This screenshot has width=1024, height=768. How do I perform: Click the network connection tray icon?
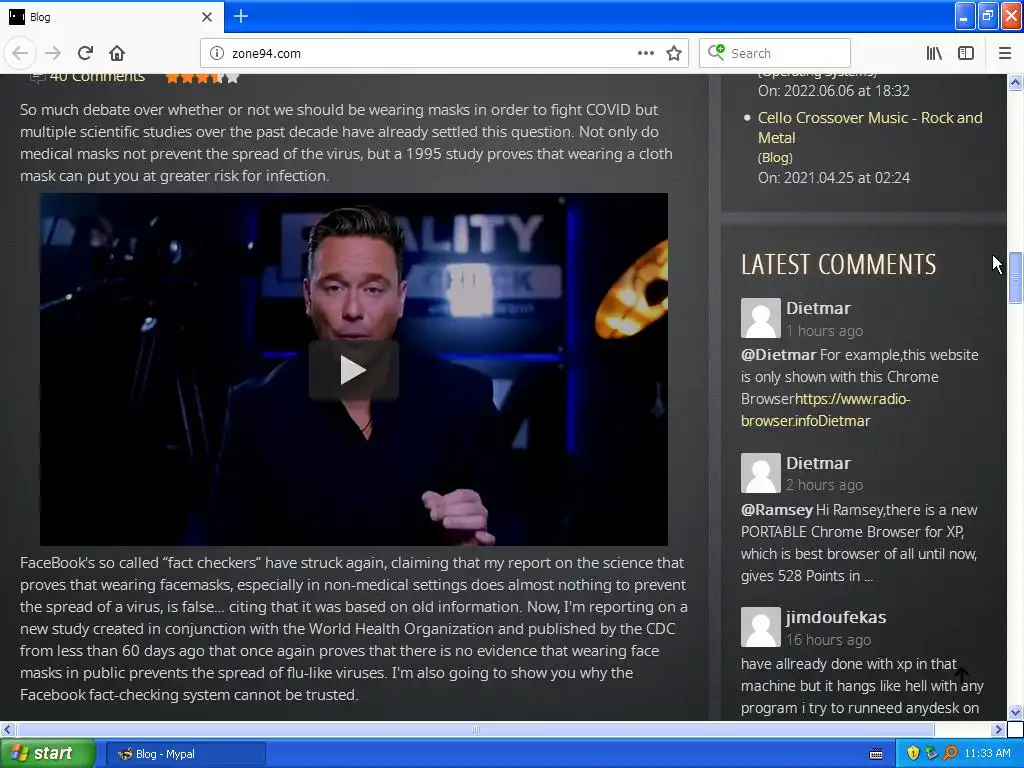pyautogui.click(x=931, y=754)
